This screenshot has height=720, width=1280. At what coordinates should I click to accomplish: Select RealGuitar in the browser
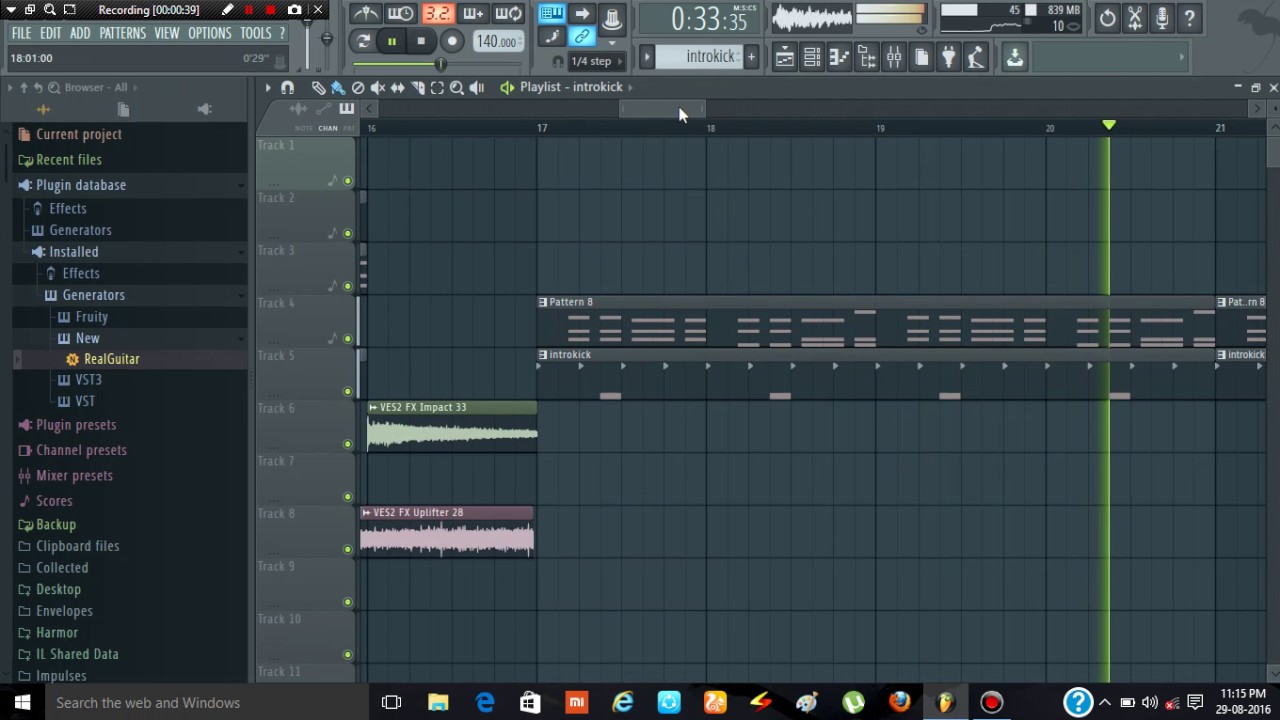(111, 359)
